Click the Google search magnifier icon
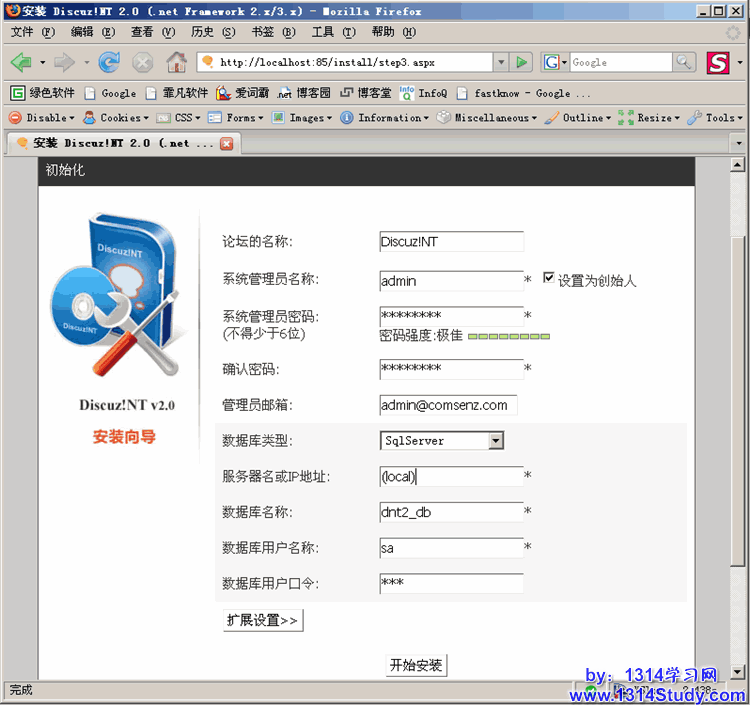The image size is (750, 705). 684,62
